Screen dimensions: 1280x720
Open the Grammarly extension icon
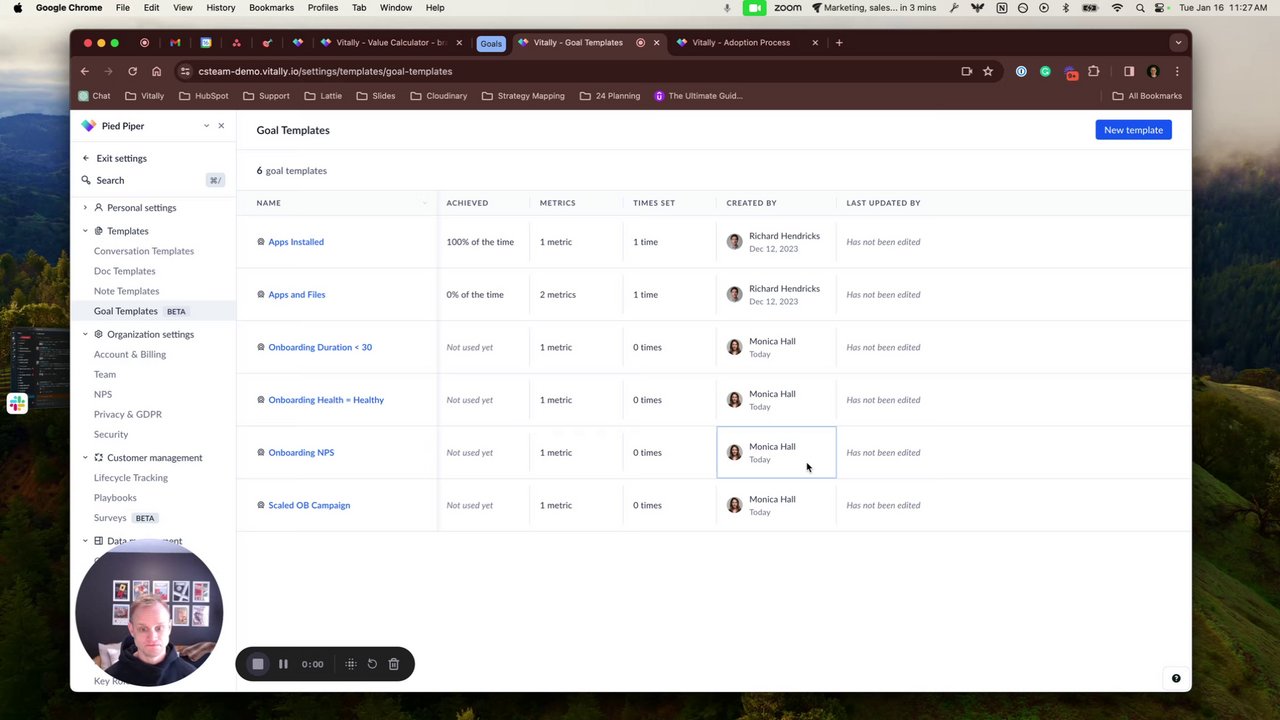(1045, 72)
